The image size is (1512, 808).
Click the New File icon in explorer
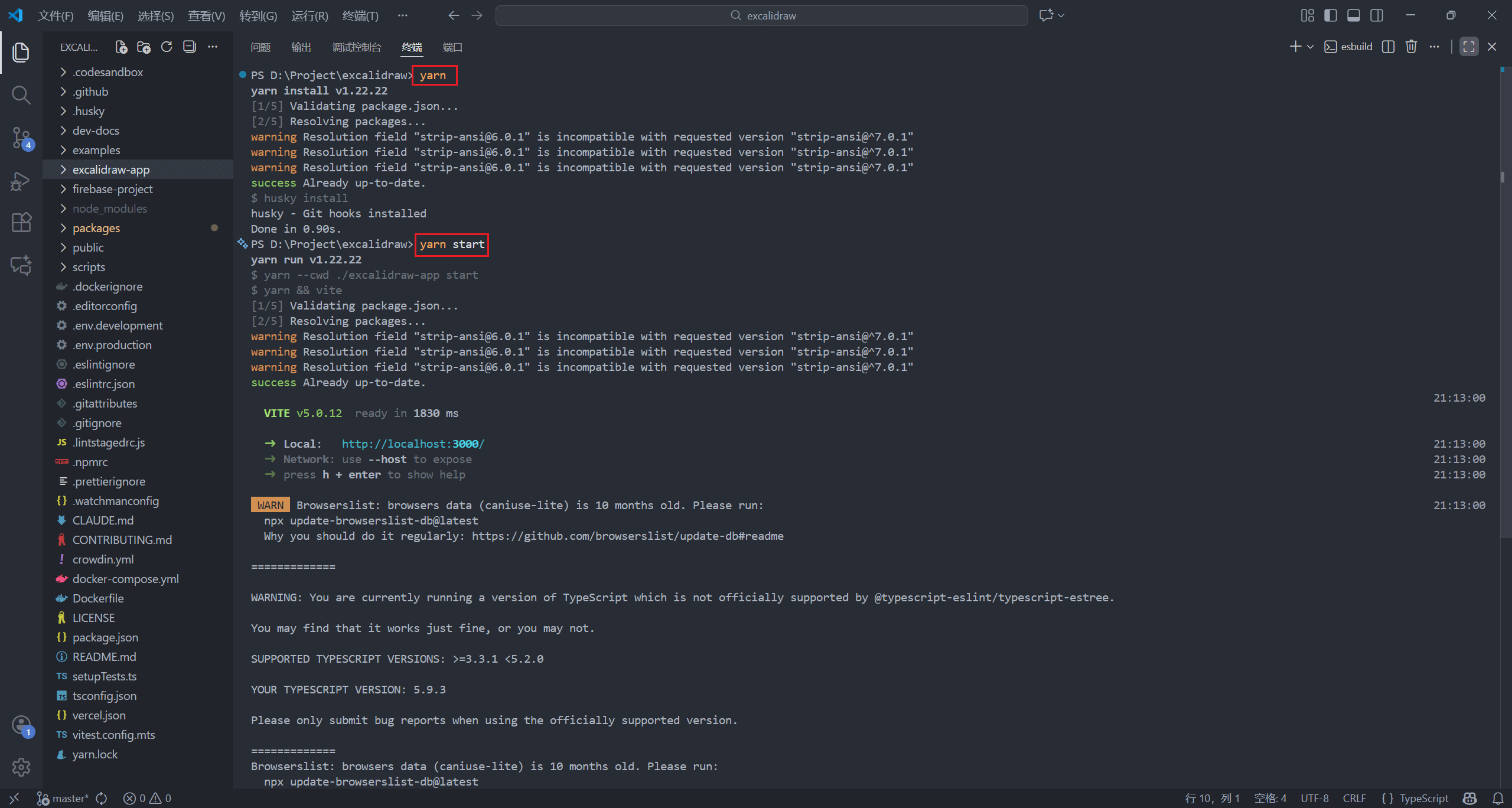point(121,47)
